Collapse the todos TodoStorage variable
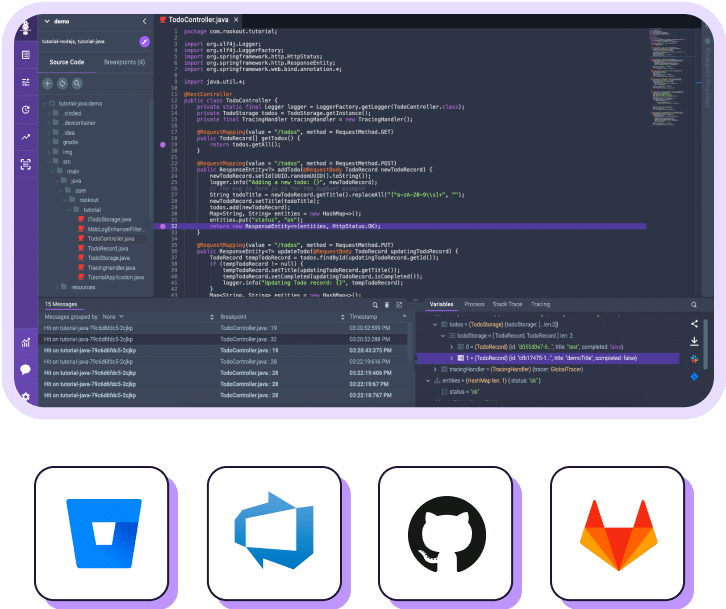 [x=435, y=325]
